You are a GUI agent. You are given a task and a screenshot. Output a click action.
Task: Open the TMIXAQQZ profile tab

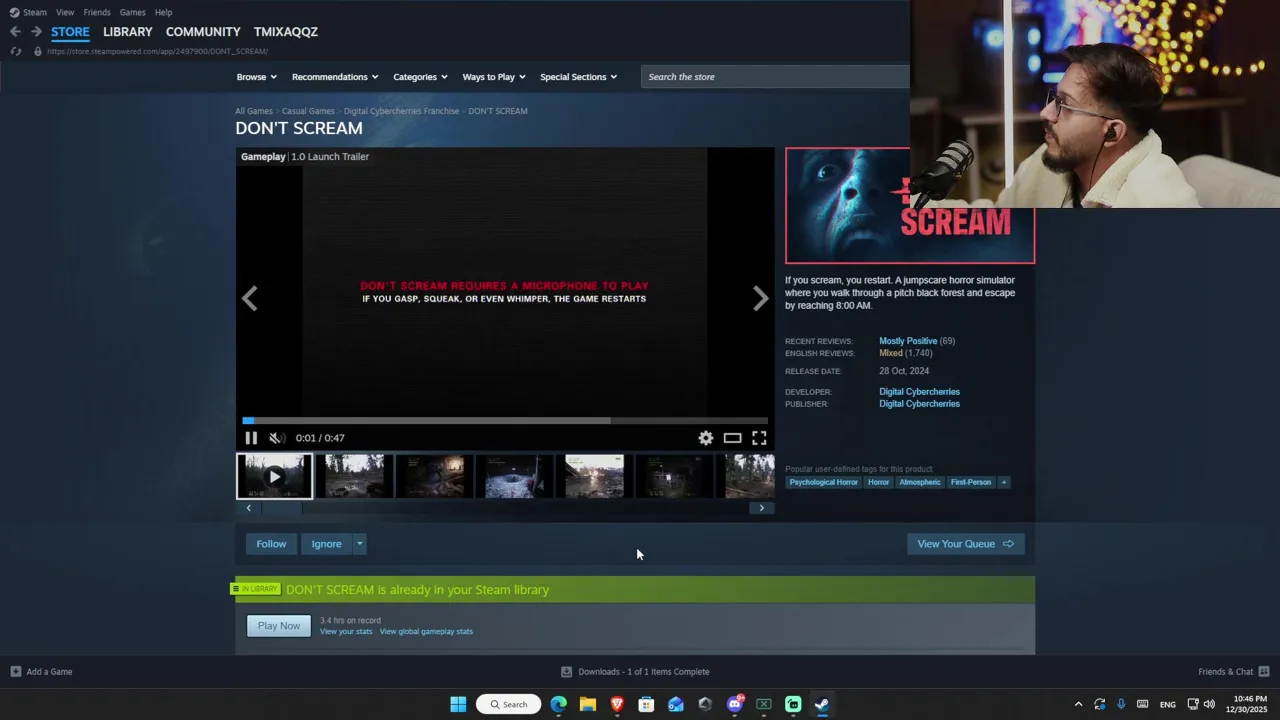286,32
